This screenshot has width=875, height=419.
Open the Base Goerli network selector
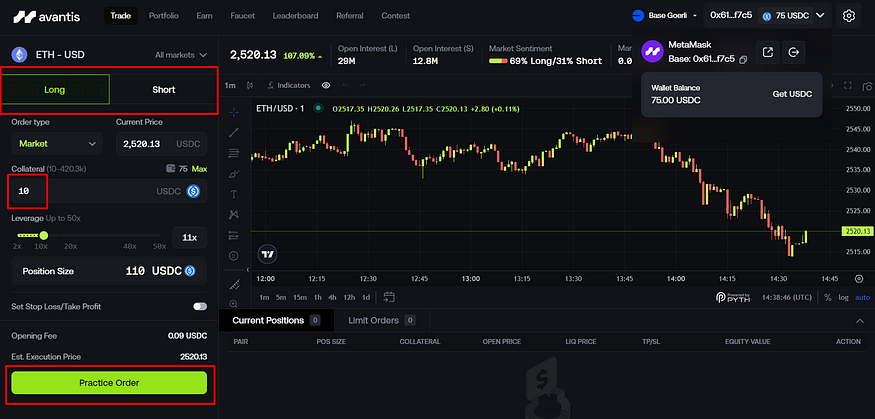[665, 16]
